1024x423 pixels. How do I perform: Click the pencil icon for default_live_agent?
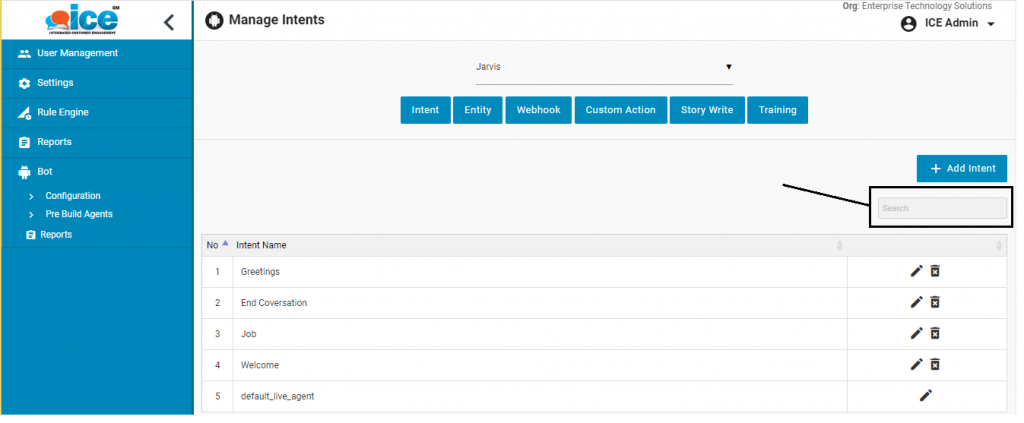point(926,396)
